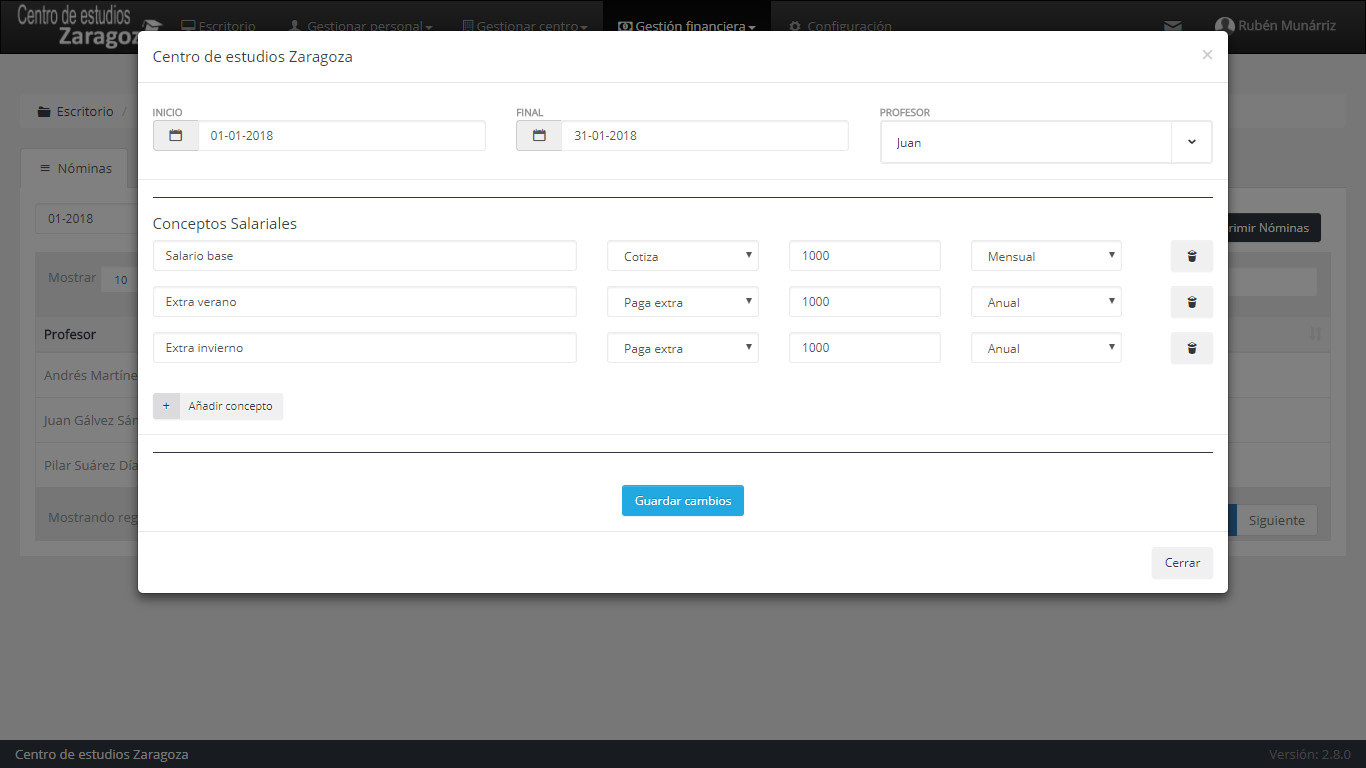
Task: Click the Final date field 31-01-2018
Action: 705,136
